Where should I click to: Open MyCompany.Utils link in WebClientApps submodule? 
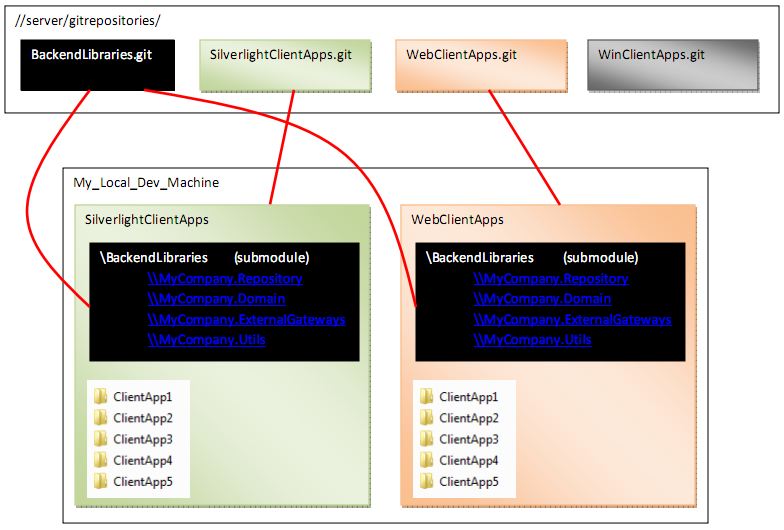532,340
